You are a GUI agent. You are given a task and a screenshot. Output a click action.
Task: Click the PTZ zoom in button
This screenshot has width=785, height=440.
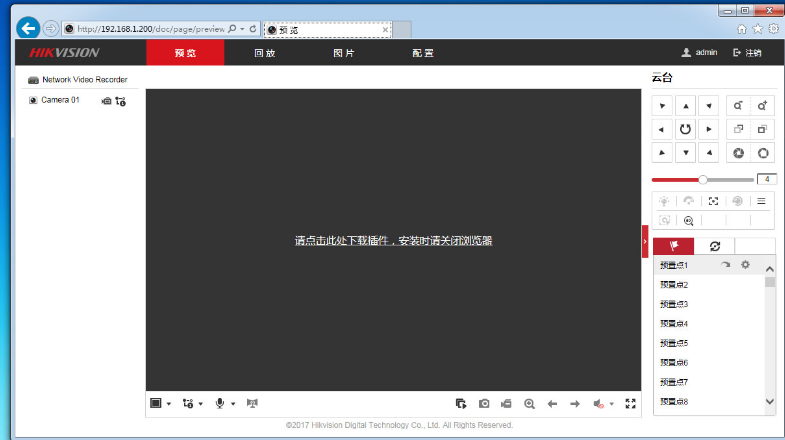pos(763,105)
